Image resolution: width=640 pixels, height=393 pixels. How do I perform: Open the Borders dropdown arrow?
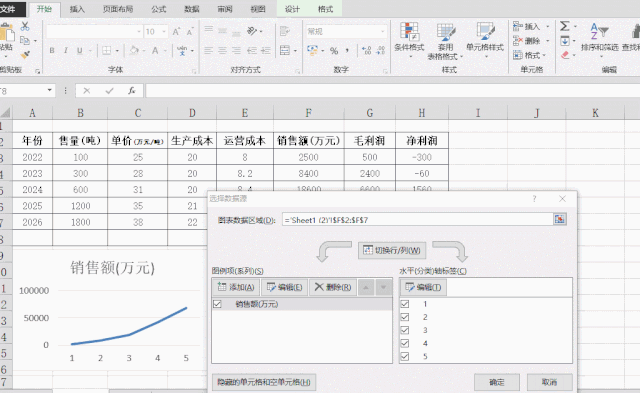(117, 51)
